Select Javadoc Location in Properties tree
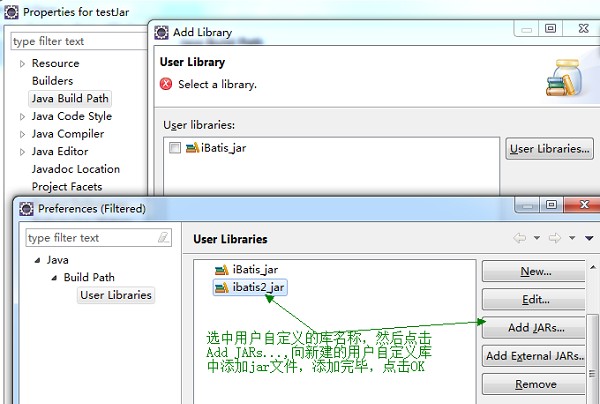 (x=76, y=169)
